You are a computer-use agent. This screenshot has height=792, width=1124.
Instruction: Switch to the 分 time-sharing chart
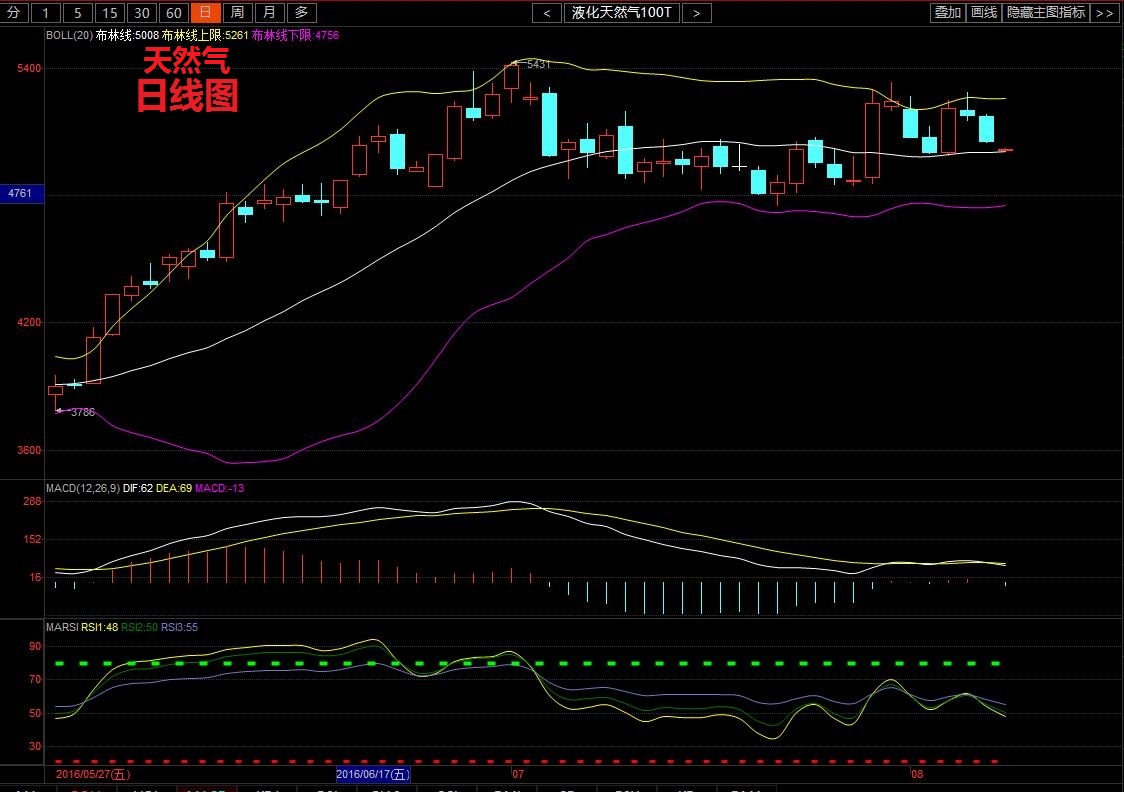[x=13, y=12]
